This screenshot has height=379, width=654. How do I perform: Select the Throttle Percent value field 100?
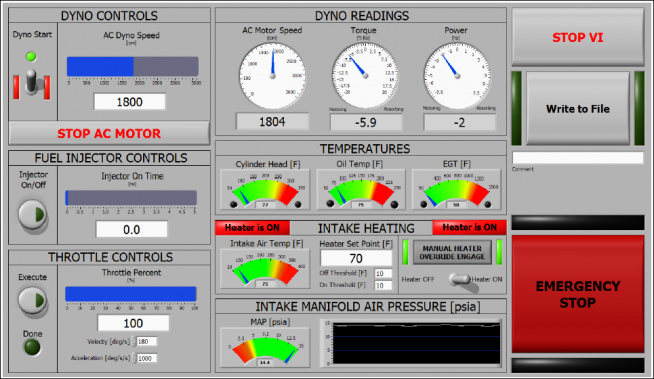pos(133,323)
